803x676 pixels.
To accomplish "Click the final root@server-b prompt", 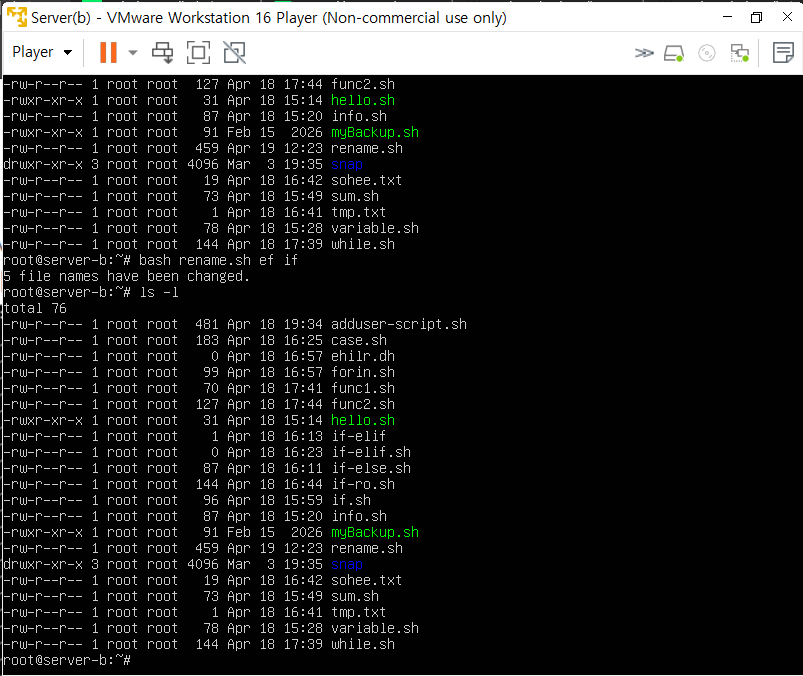I will pyautogui.click(x=67, y=660).
